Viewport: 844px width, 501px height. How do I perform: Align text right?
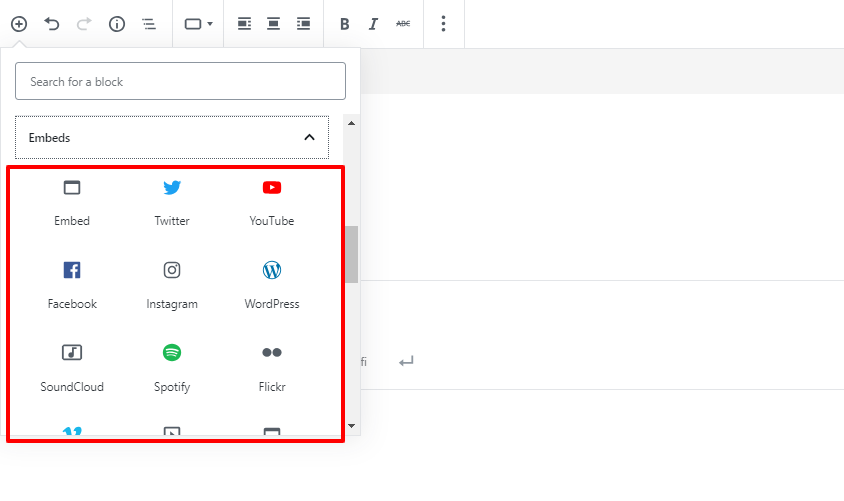click(x=304, y=24)
